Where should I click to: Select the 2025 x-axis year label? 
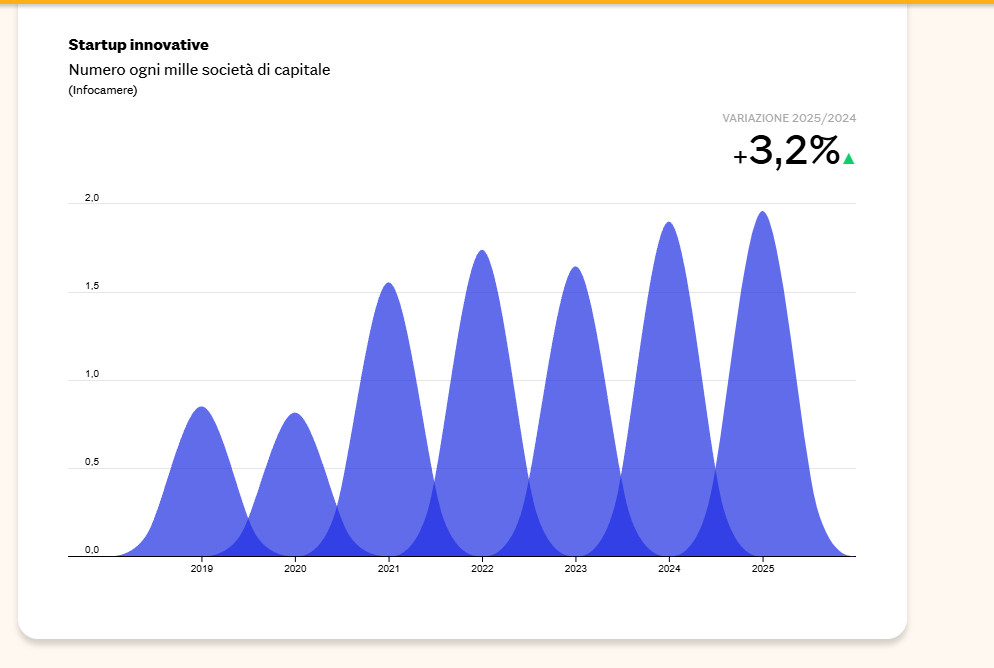point(762,569)
